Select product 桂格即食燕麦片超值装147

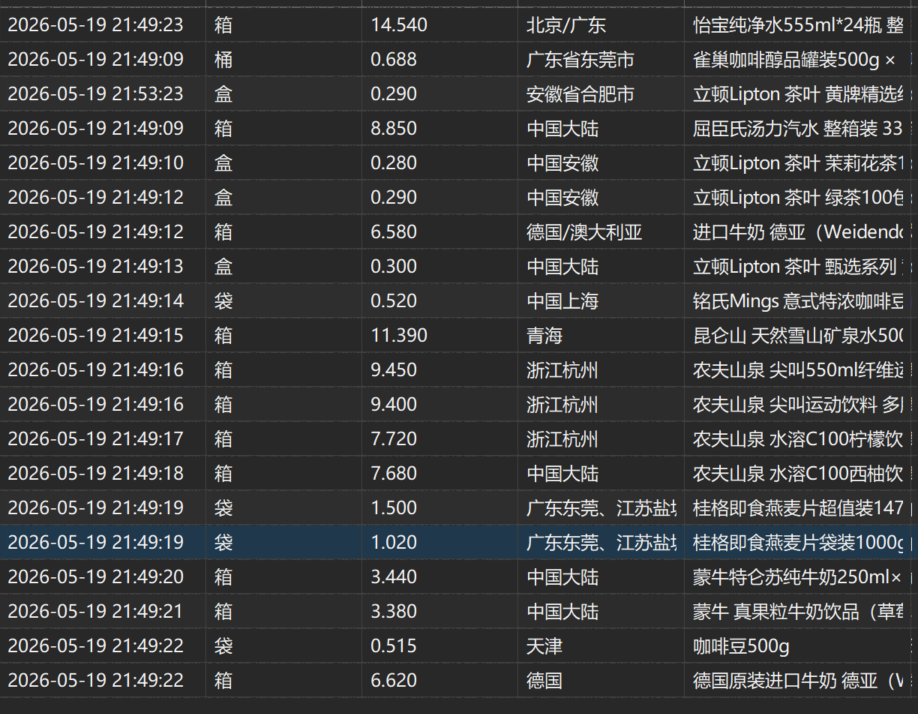pos(798,509)
